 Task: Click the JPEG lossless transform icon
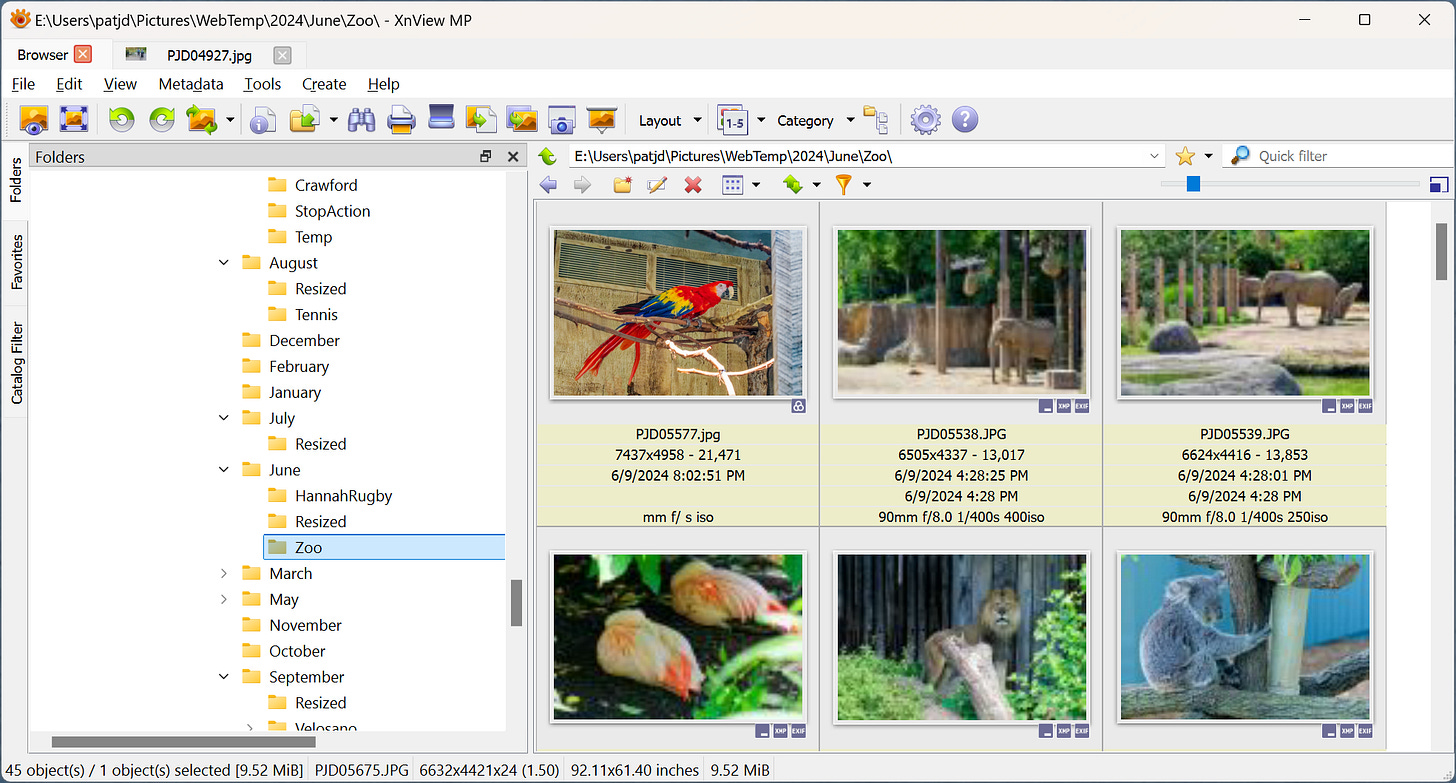[202, 120]
